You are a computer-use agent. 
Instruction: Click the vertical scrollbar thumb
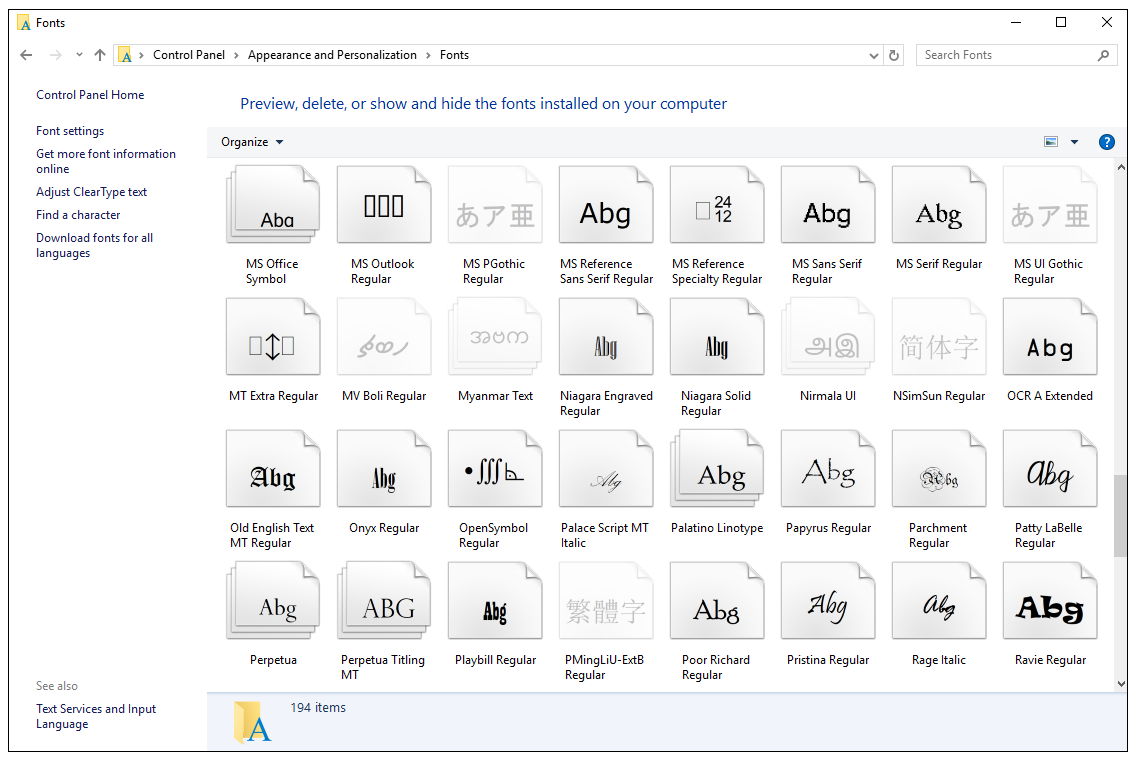click(x=1120, y=515)
